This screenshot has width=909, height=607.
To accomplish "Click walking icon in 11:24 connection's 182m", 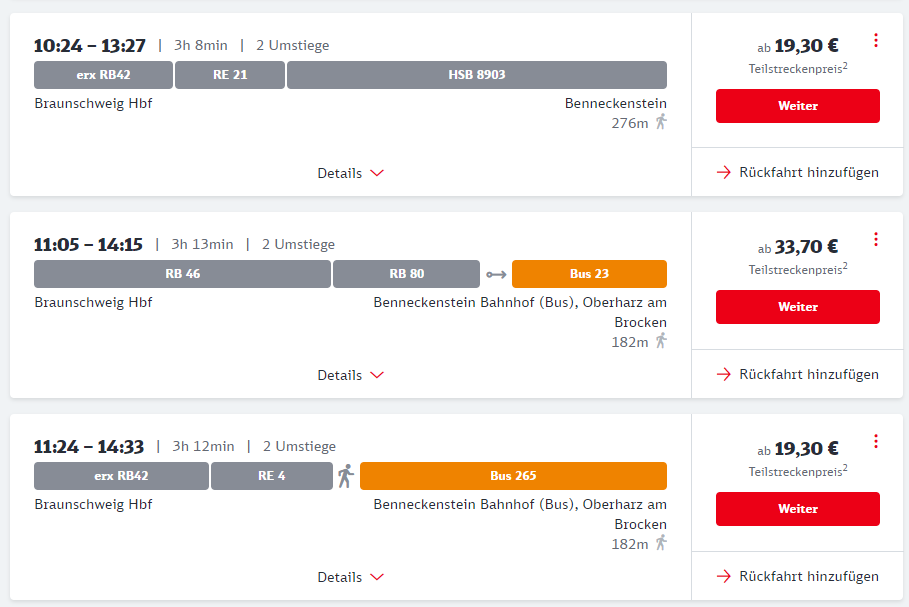I will click(x=661, y=543).
